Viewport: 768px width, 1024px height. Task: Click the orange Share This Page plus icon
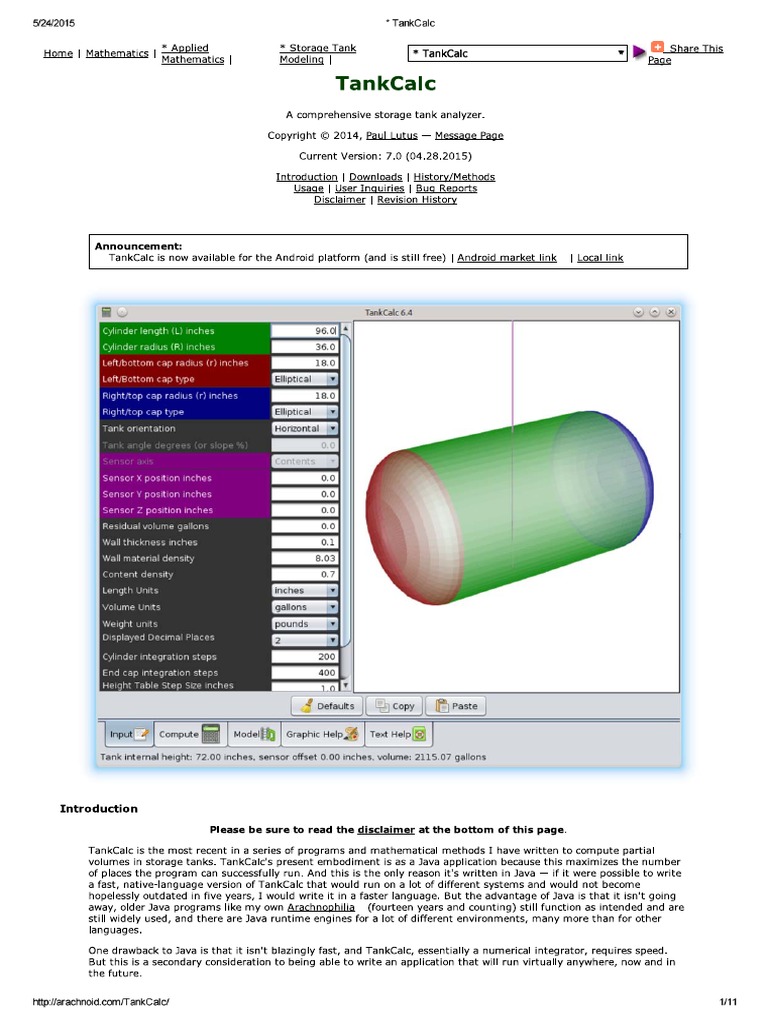click(x=657, y=47)
